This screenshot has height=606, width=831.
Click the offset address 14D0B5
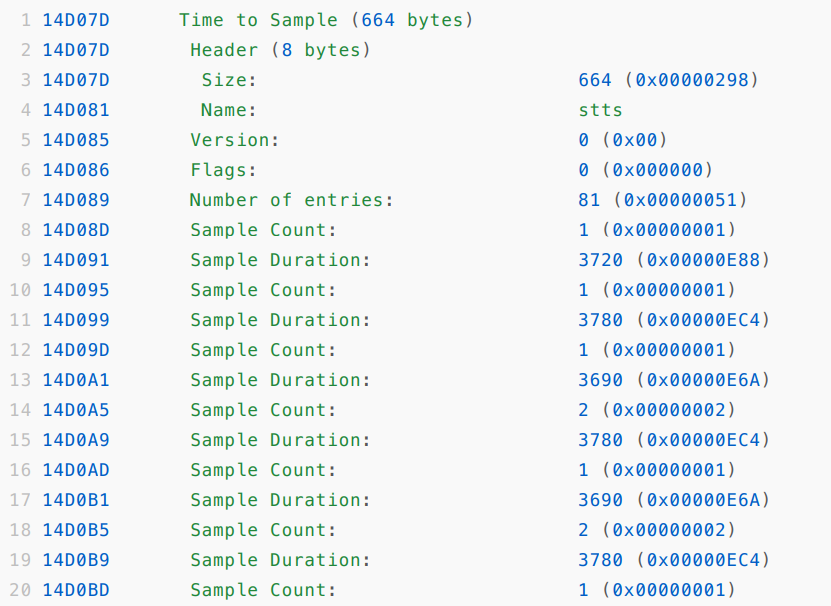(76, 530)
